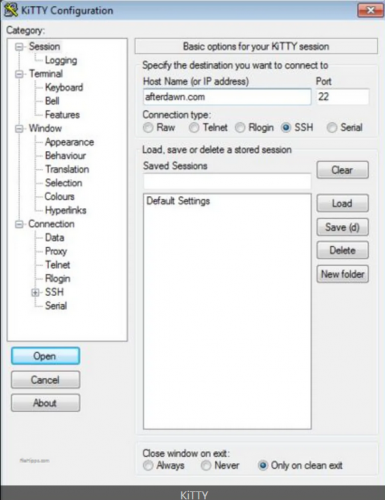
Task: Click the Port field showing 22
Action: pos(343,97)
